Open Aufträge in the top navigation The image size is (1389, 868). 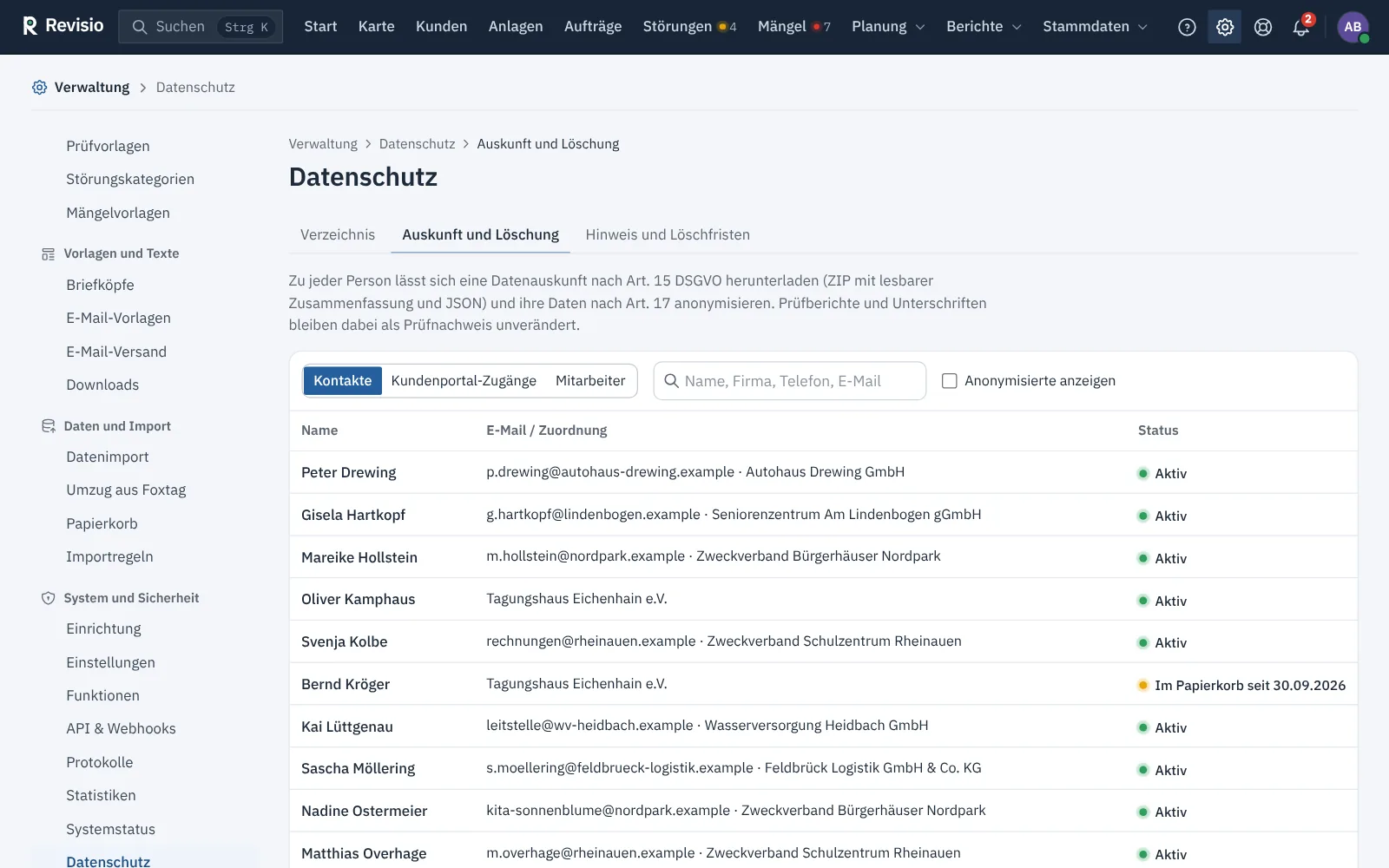click(x=593, y=27)
